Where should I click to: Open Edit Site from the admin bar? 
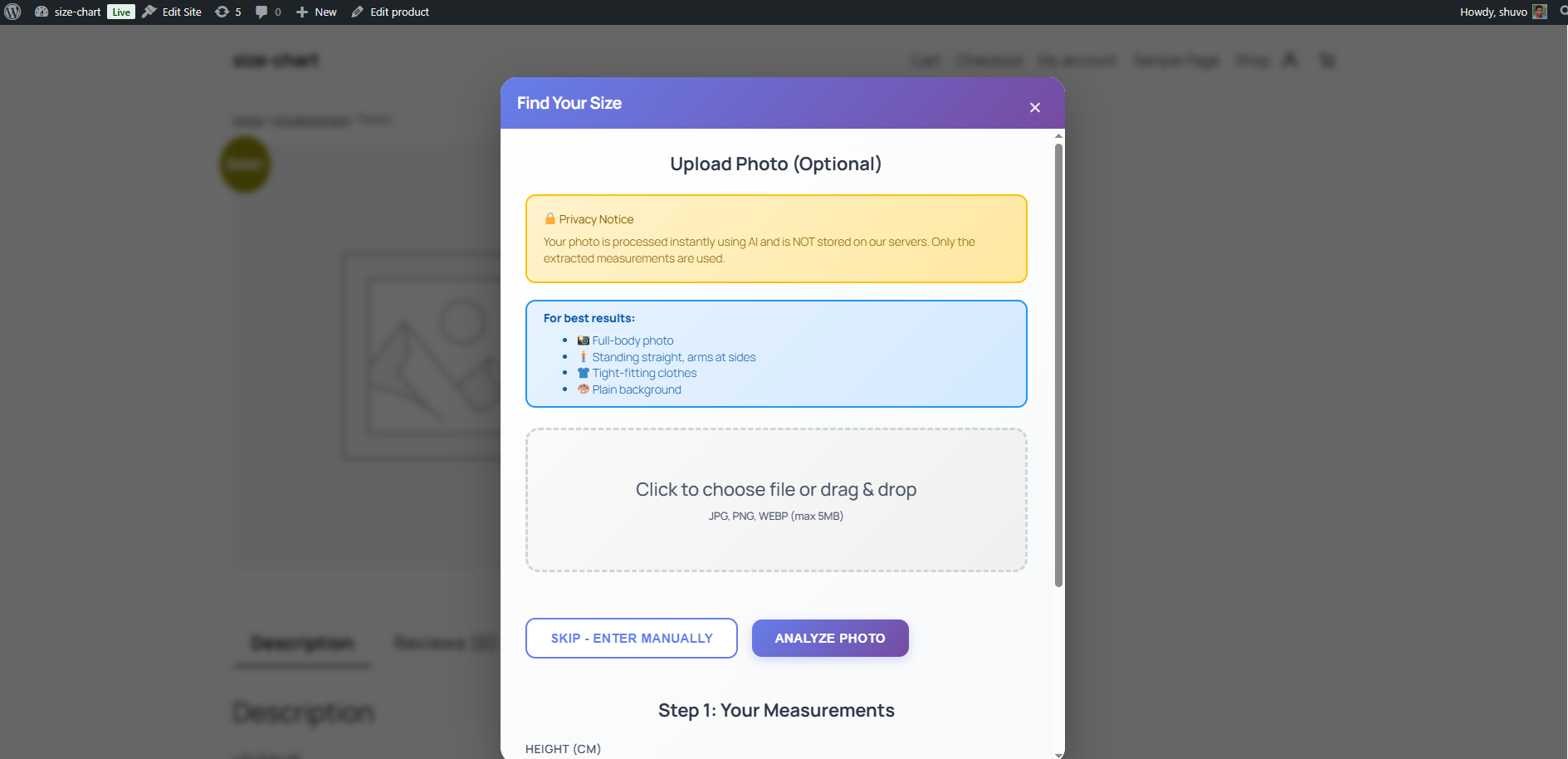(x=172, y=12)
